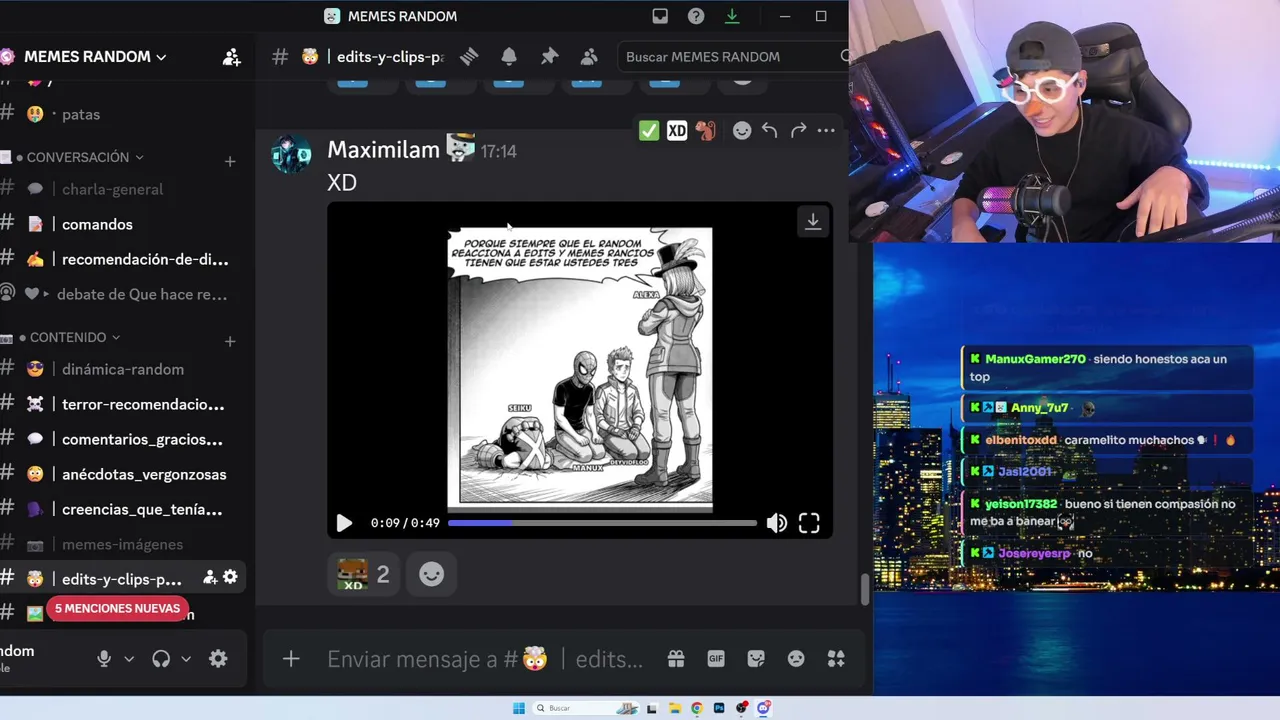Mute the microphone
This screenshot has height=720, width=1280.
pyautogui.click(x=103, y=659)
